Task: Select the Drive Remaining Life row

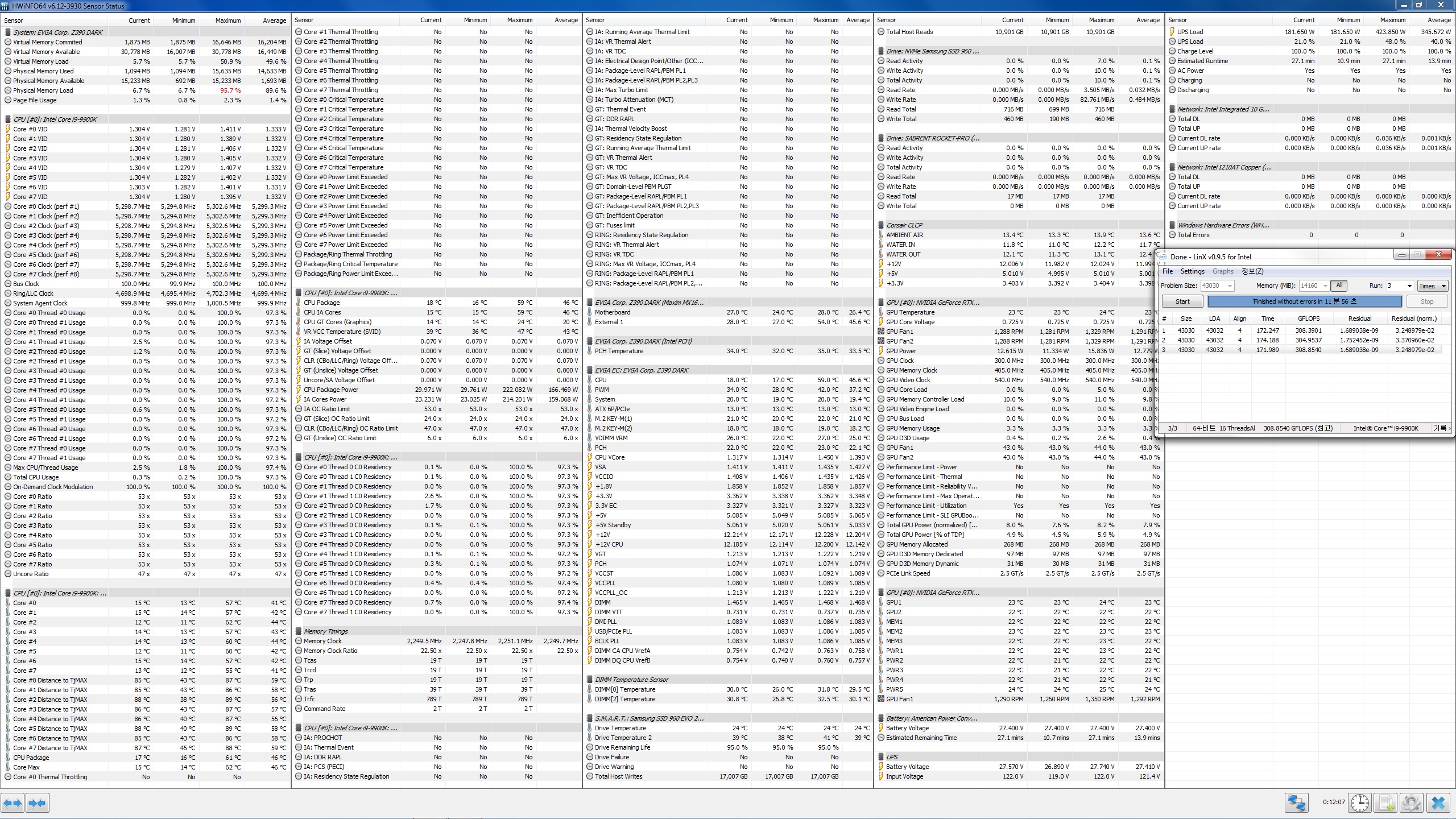Action: click(728, 747)
